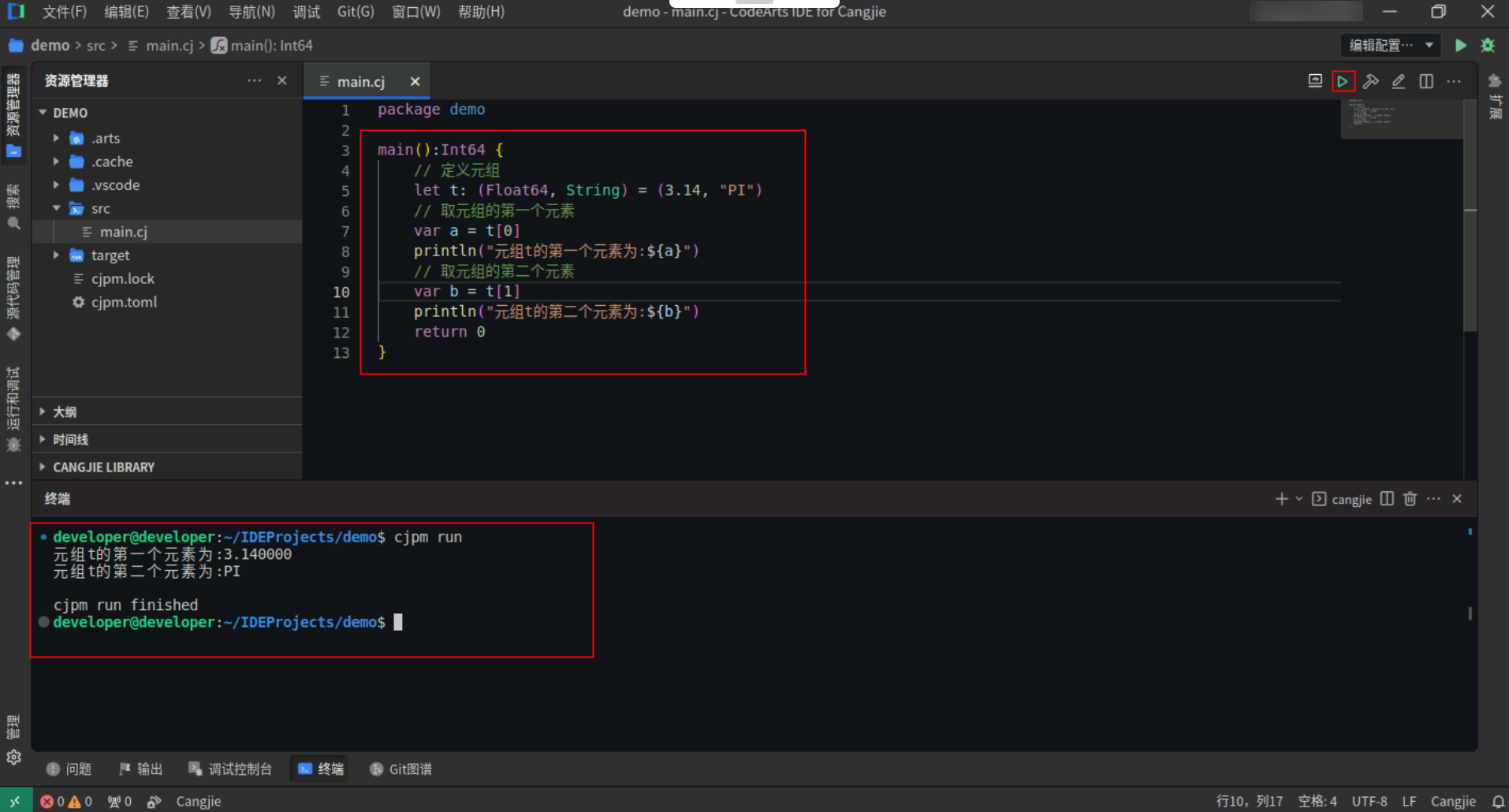Open the 帮助(H) menu
The width and height of the screenshot is (1509, 812).
[x=481, y=12]
